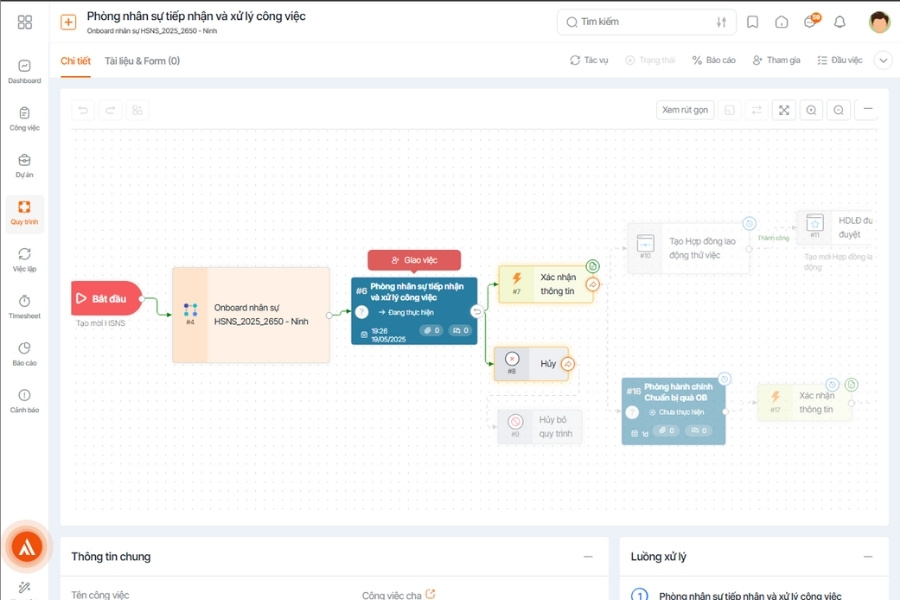The width and height of the screenshot is (900, 600).
Task: Open the Dashboard sidebar icon
Action: (x=24, y=72)
